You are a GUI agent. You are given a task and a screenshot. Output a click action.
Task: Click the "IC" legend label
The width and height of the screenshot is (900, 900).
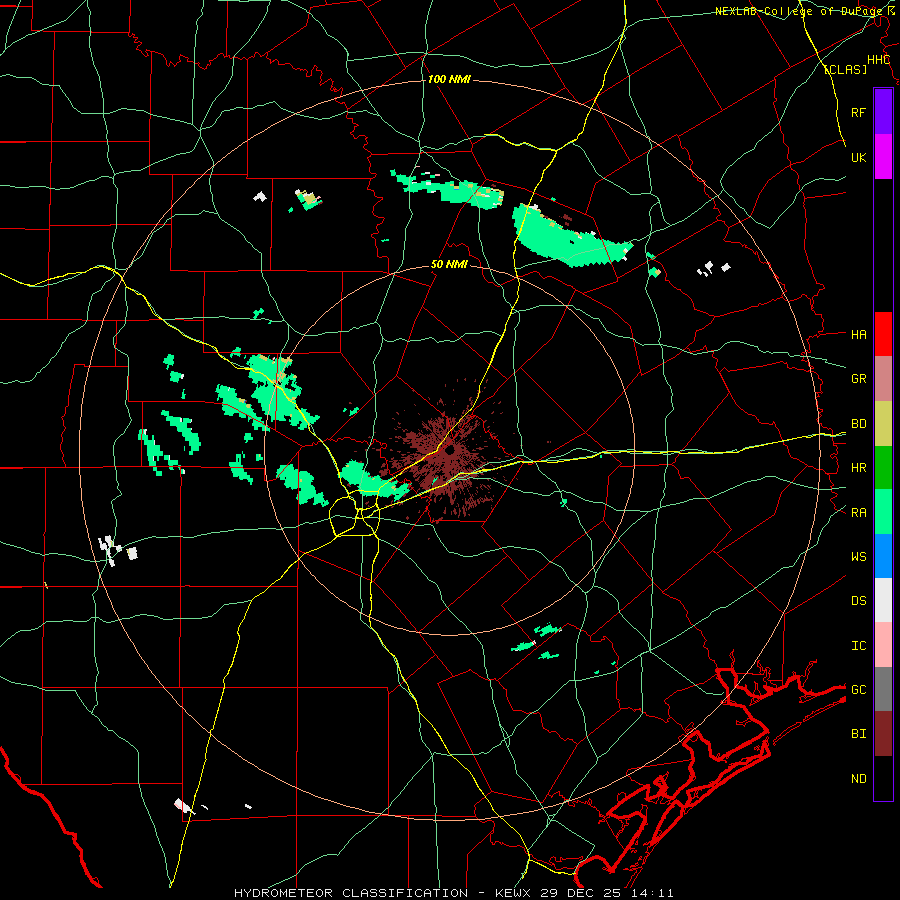[x=858, y=646]
